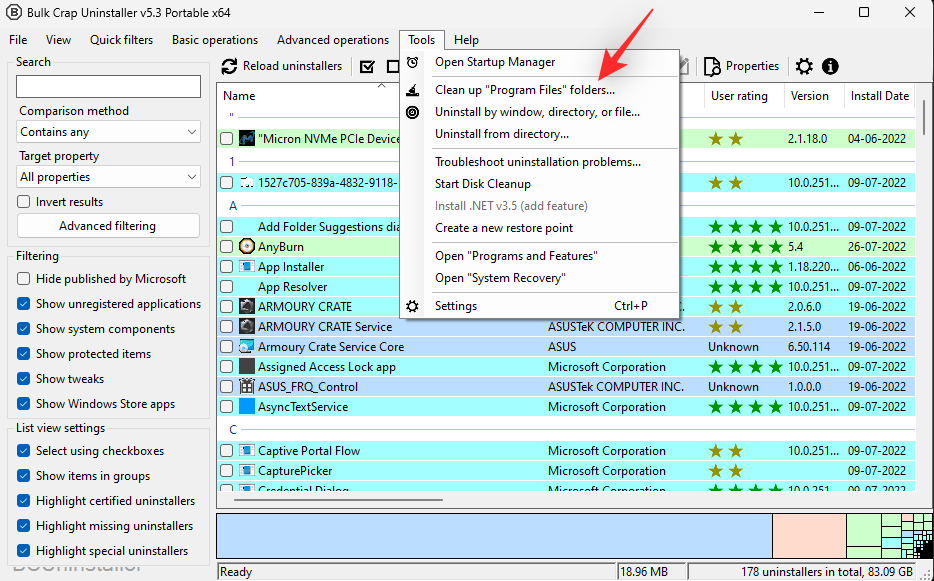Open the Advanced operations menu
934x581 pixels.
(x=333, y=40)
